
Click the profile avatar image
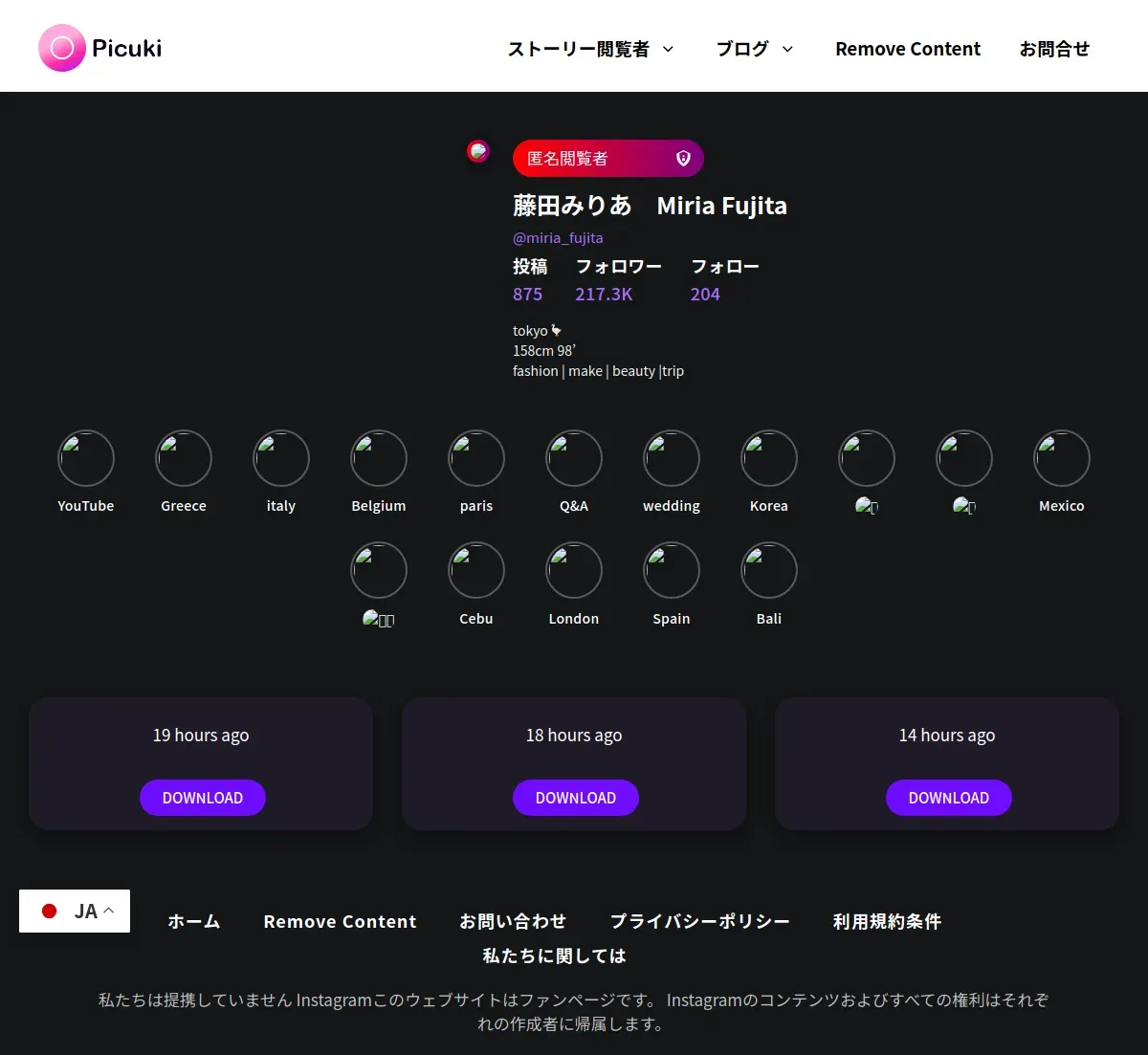pyautogui.click(x=478, y=151)
